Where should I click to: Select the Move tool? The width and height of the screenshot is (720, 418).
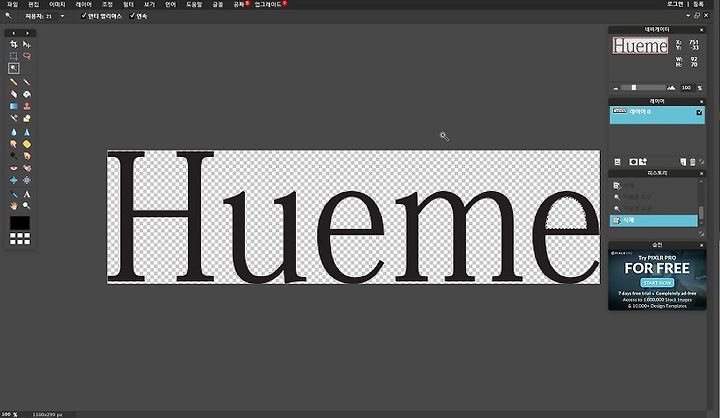[x=27, y=44]
